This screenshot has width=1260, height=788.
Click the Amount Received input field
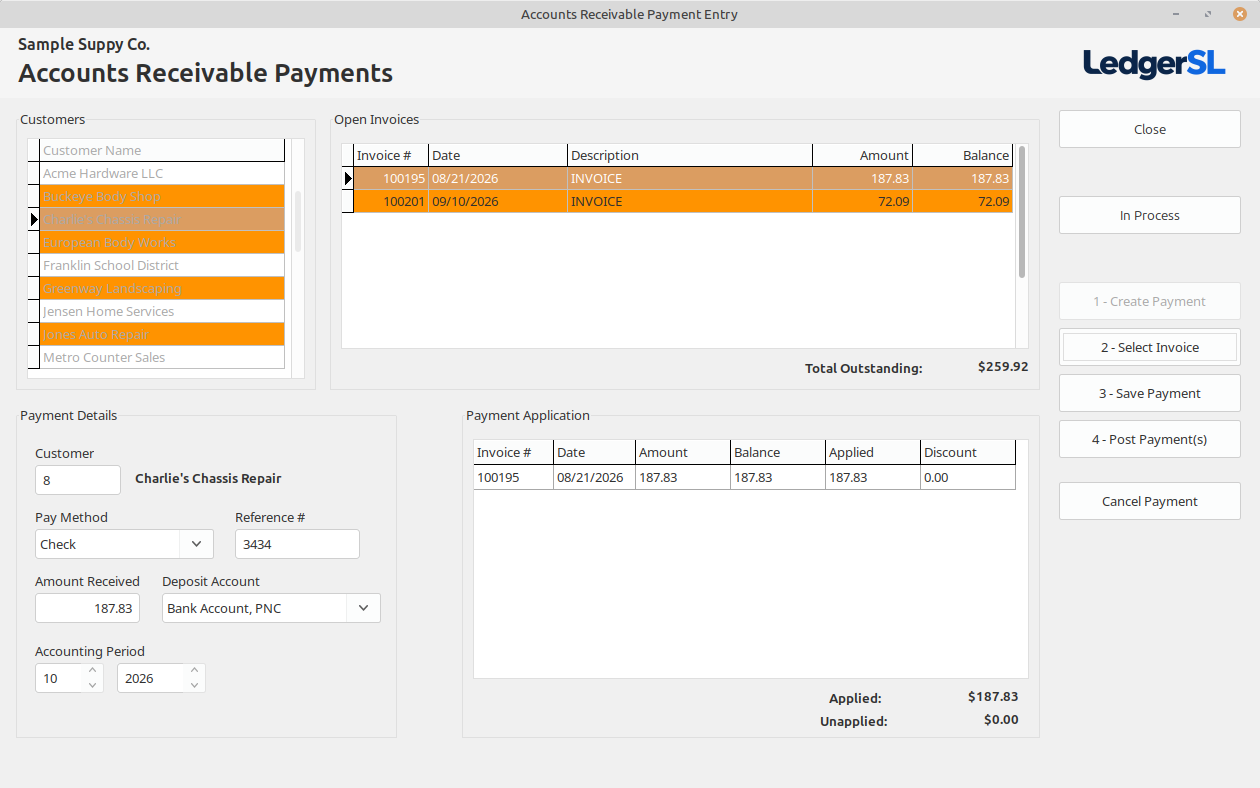[87, 608]
